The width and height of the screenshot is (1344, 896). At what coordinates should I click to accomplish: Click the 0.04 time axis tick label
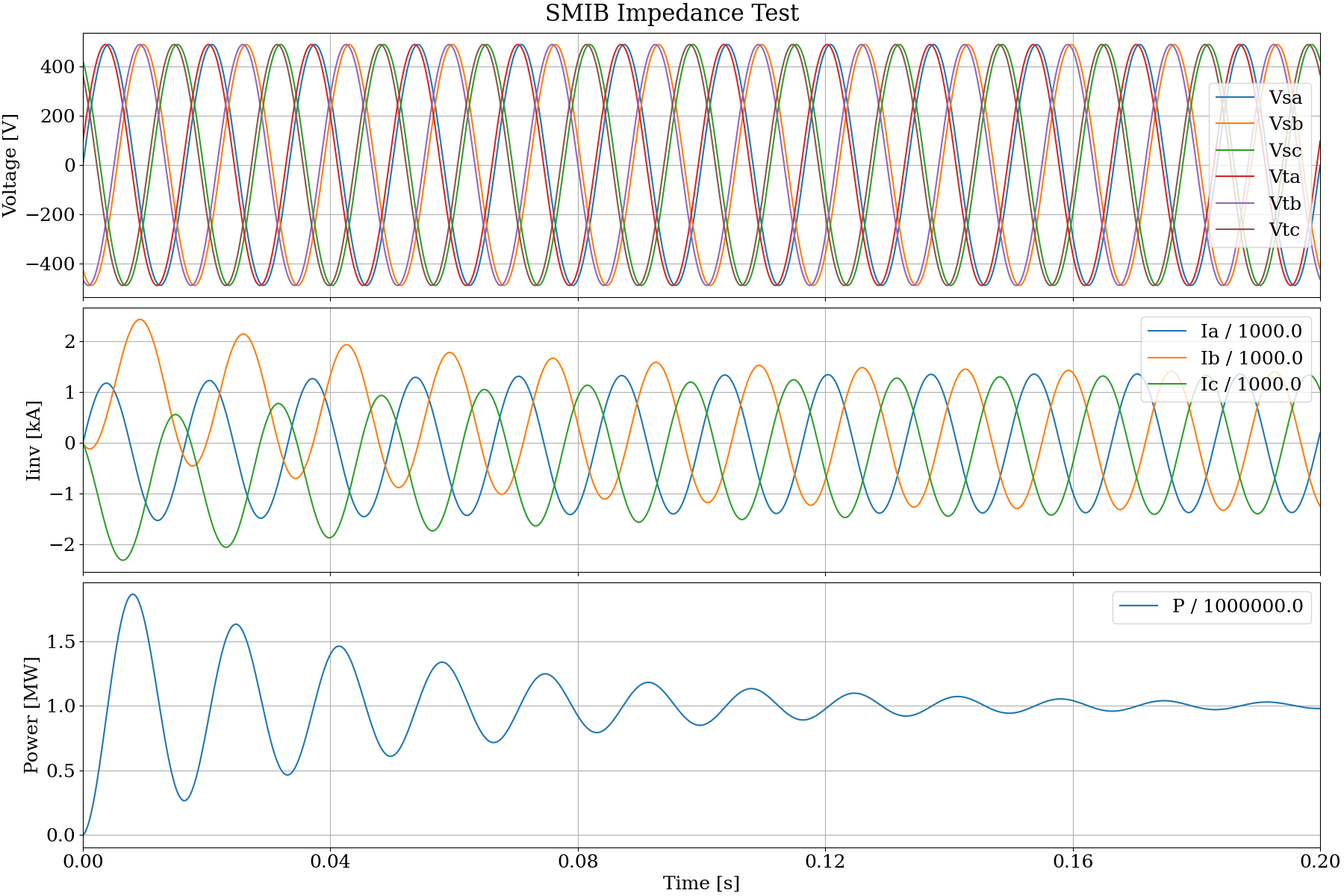tap(330, 862)
